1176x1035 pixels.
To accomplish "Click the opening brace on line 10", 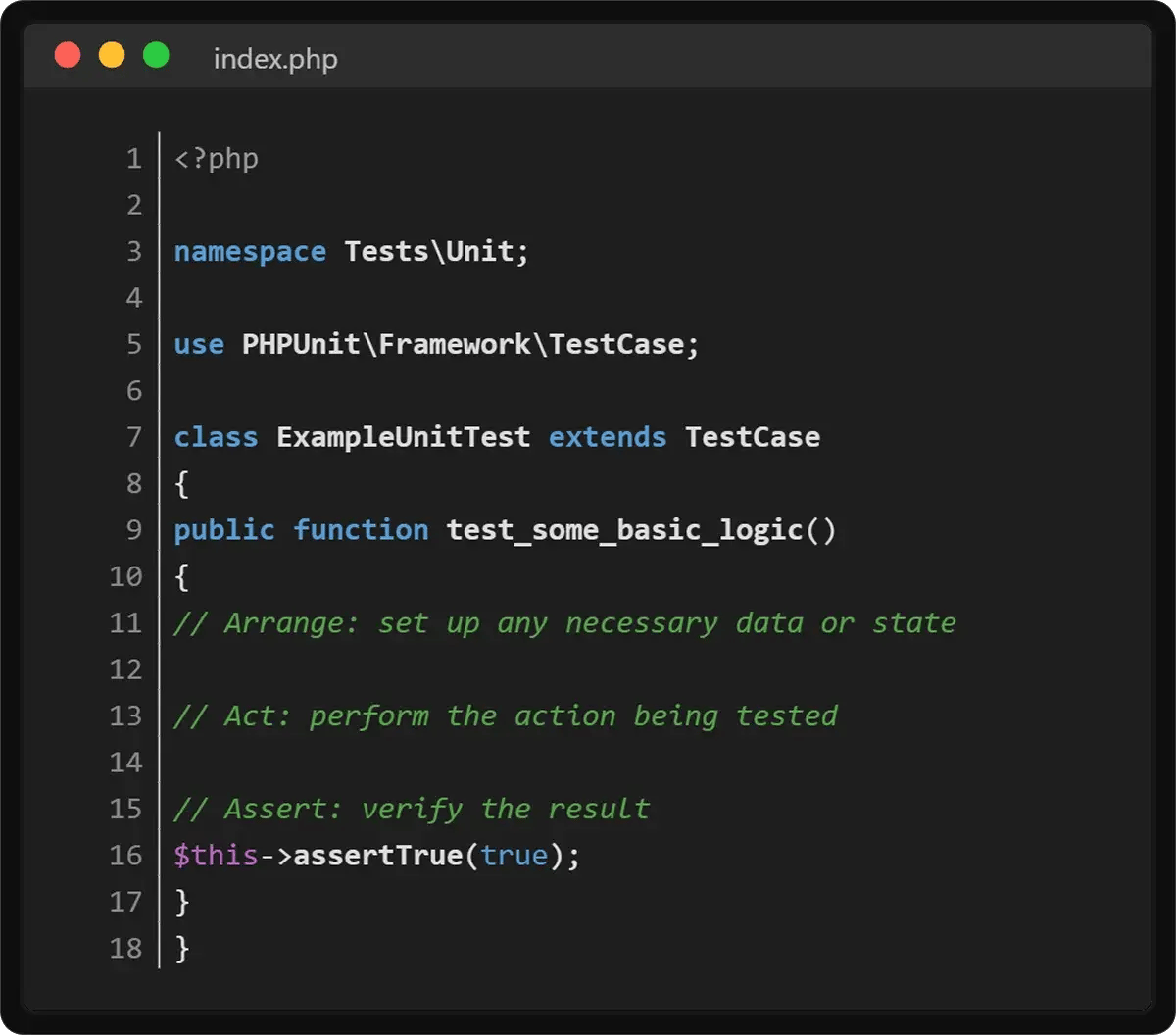I will pos(181,577).
